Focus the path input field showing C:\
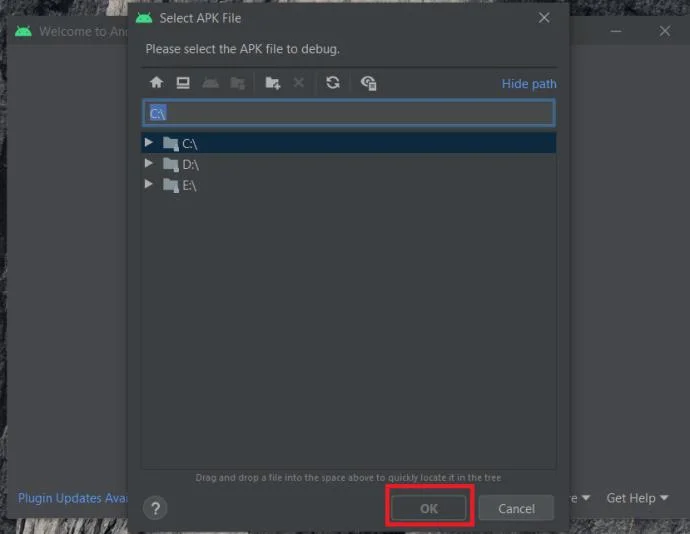The height and width of the screenshot is (534, 690). coord(349,113)
